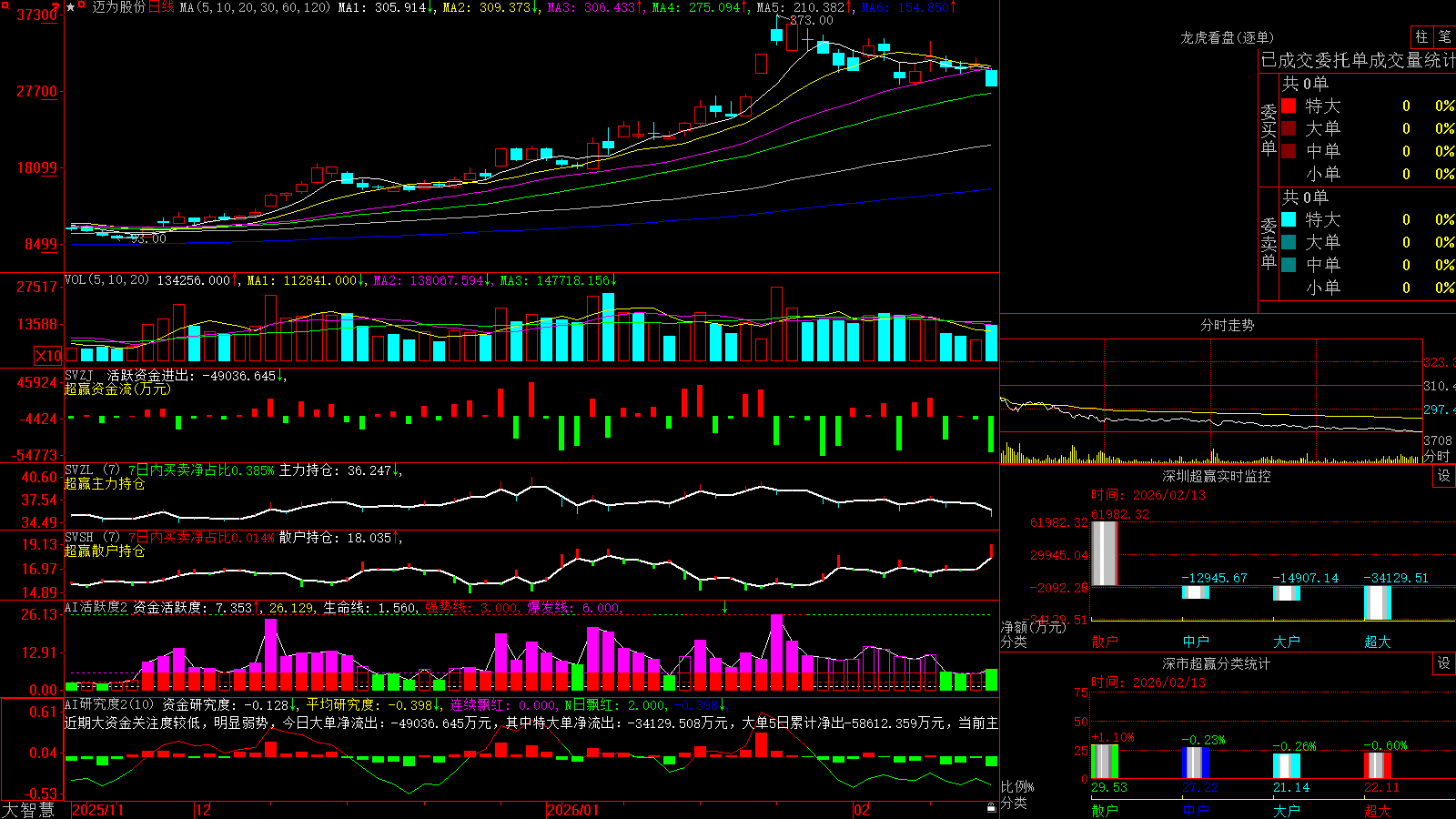The height and width of the screenshot is (819, 1456).
Task: Click the SVSH (7) indicator name
Action: point(92,538)
